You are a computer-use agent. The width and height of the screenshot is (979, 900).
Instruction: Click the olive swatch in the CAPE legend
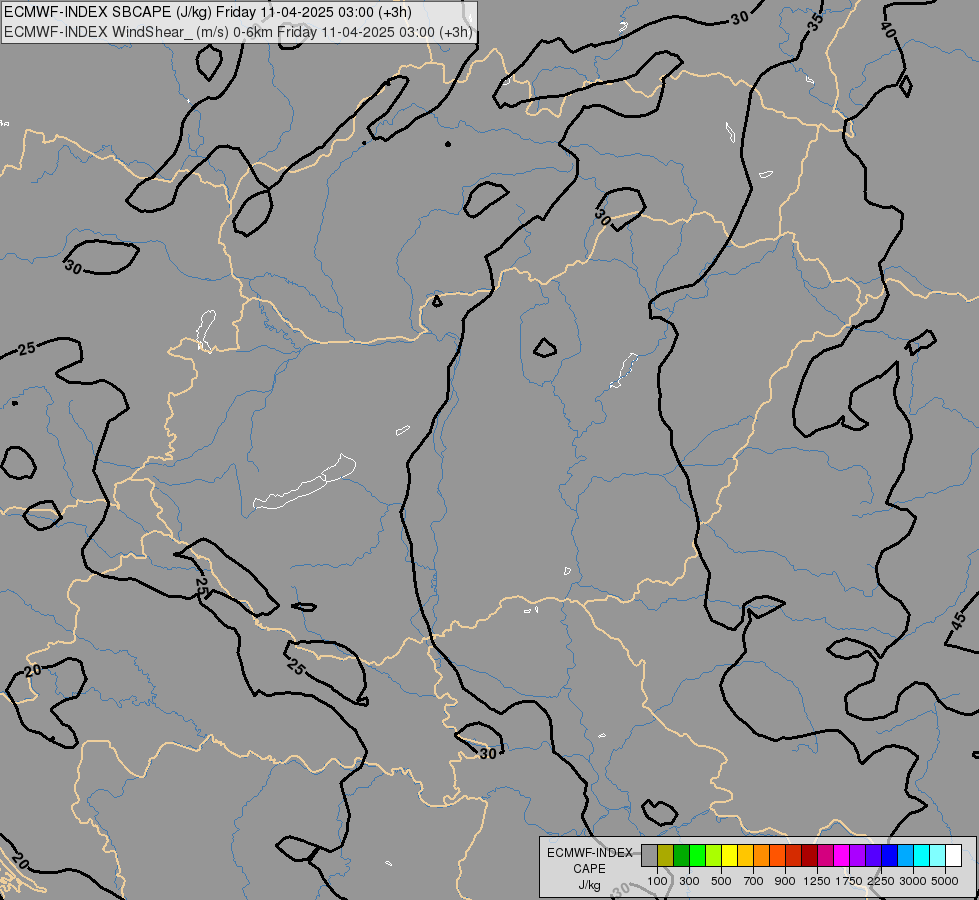[x=666, y=856]
